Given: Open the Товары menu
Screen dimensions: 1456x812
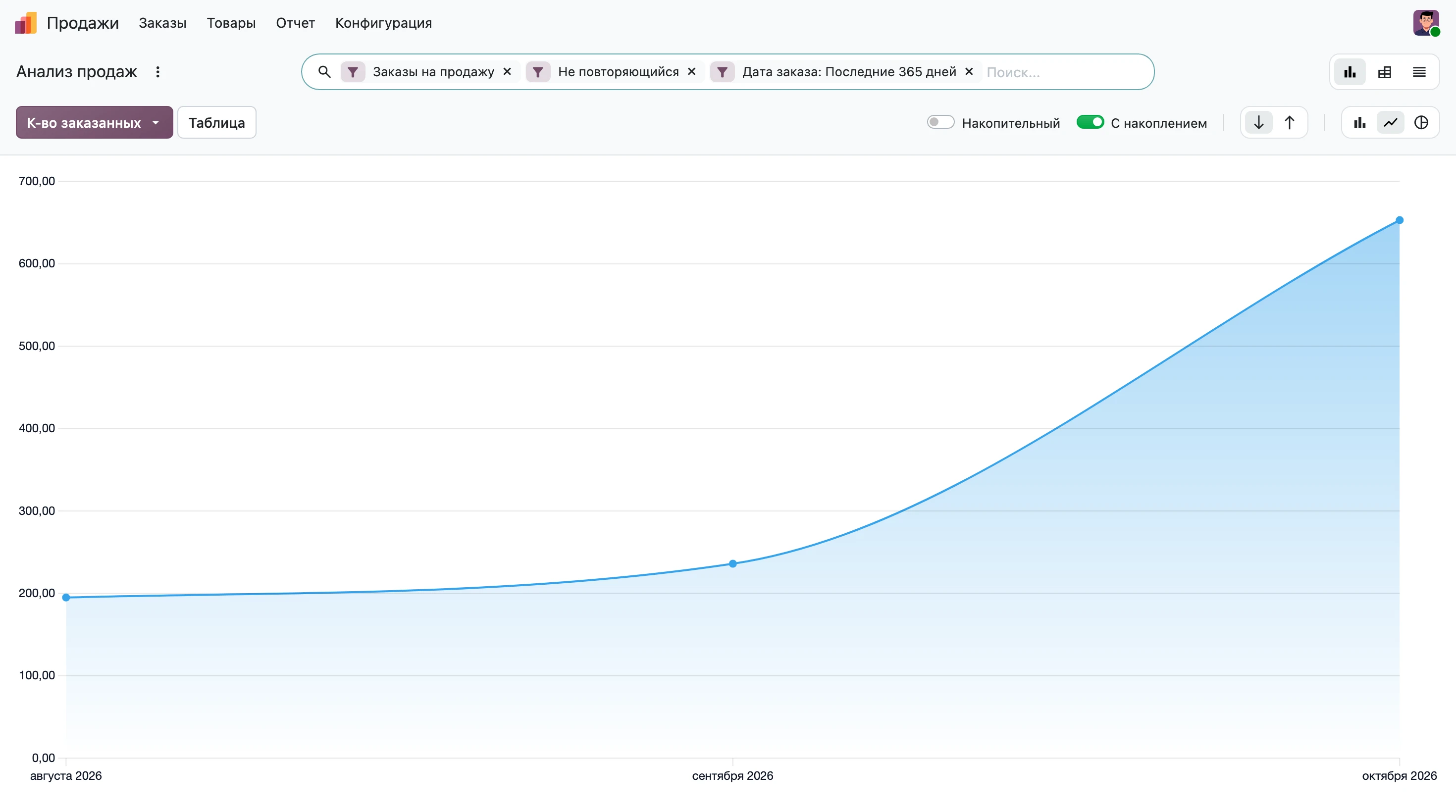Looking at the screenshot, I should [x=231, y=23].
